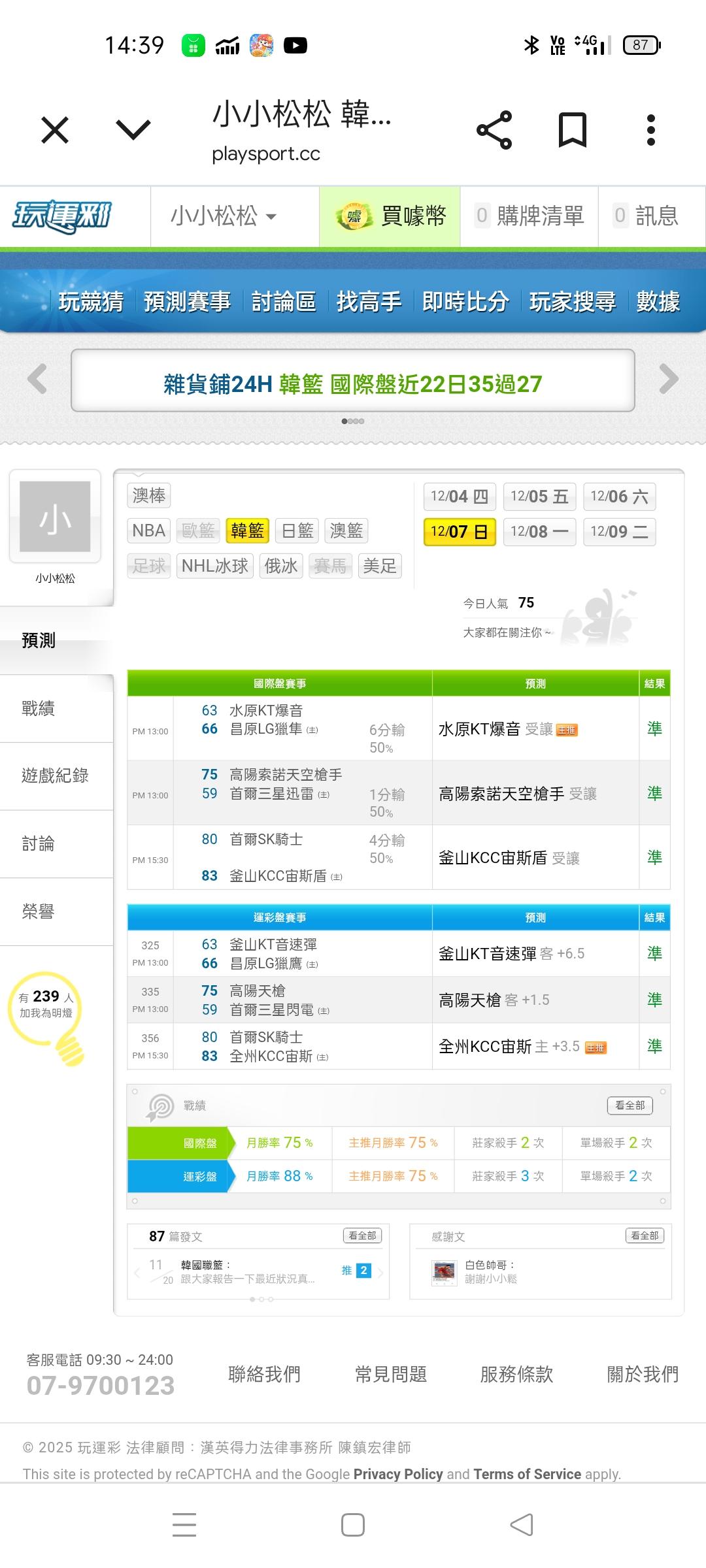Show previous banner with left arrow

37,380
